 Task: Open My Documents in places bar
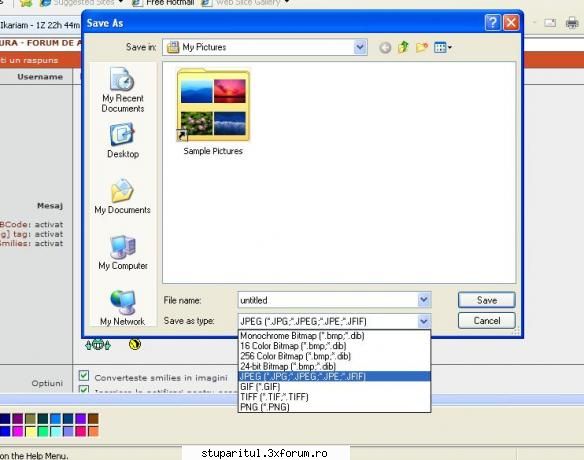point(123,196)
